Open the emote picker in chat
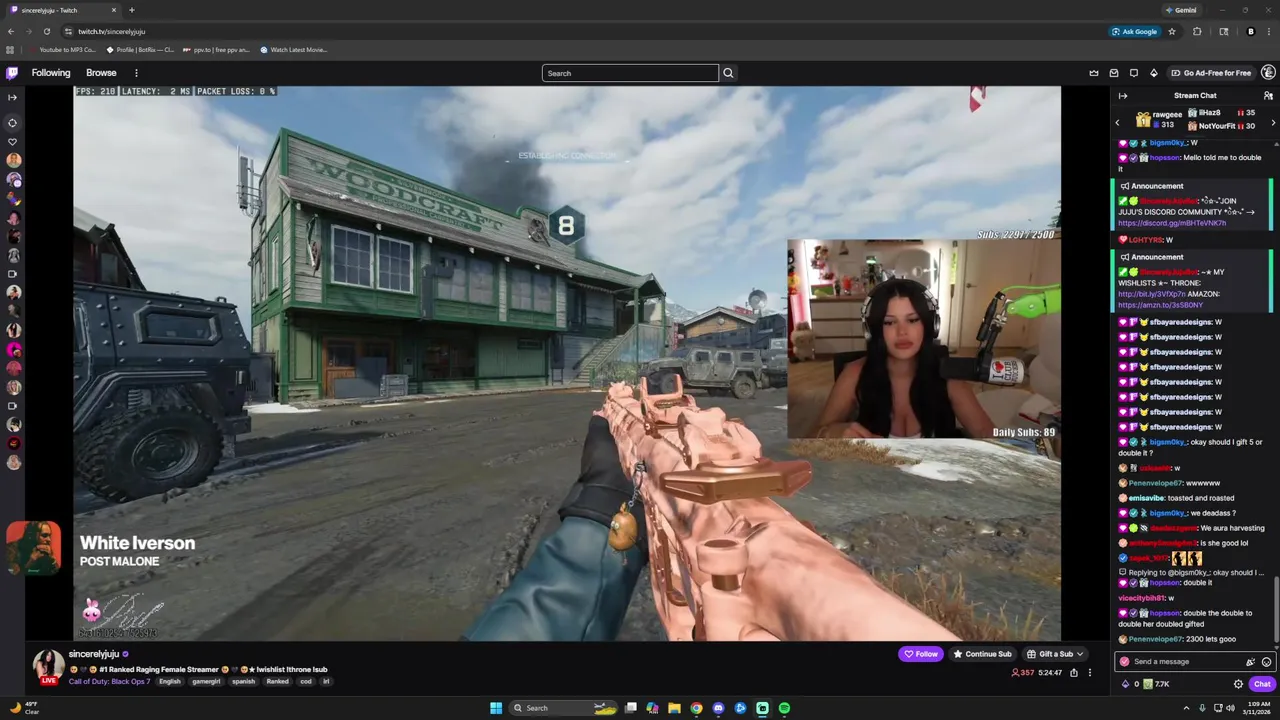 tap(1267, 662)
